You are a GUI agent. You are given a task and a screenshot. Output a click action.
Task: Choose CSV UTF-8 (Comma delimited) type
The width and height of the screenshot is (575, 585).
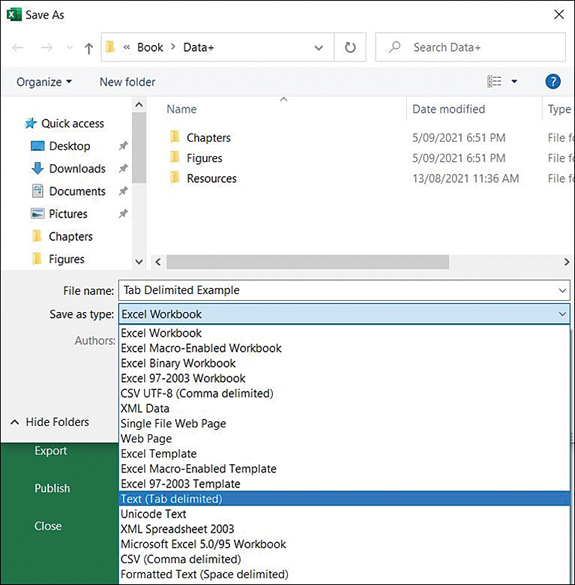pyautogui.click(x=344, y=393)
